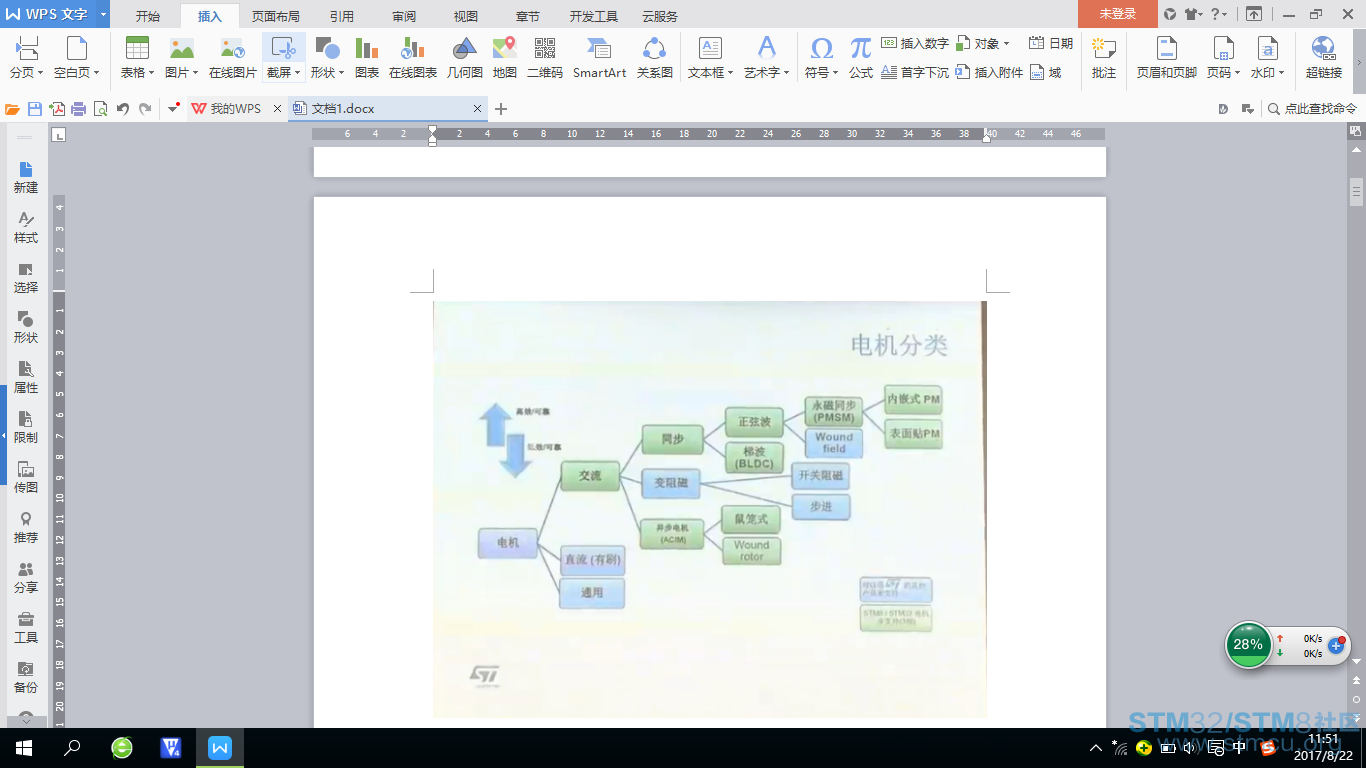Viewport: 1366px width, 768px height.
Task: Switch to the 开始 tab
Action: point(147,16)
